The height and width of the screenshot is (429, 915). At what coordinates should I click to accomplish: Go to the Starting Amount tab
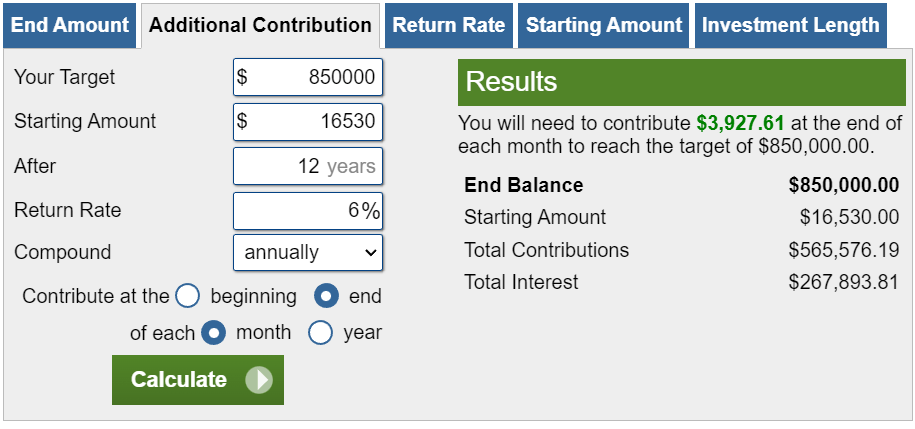(604, 26)
